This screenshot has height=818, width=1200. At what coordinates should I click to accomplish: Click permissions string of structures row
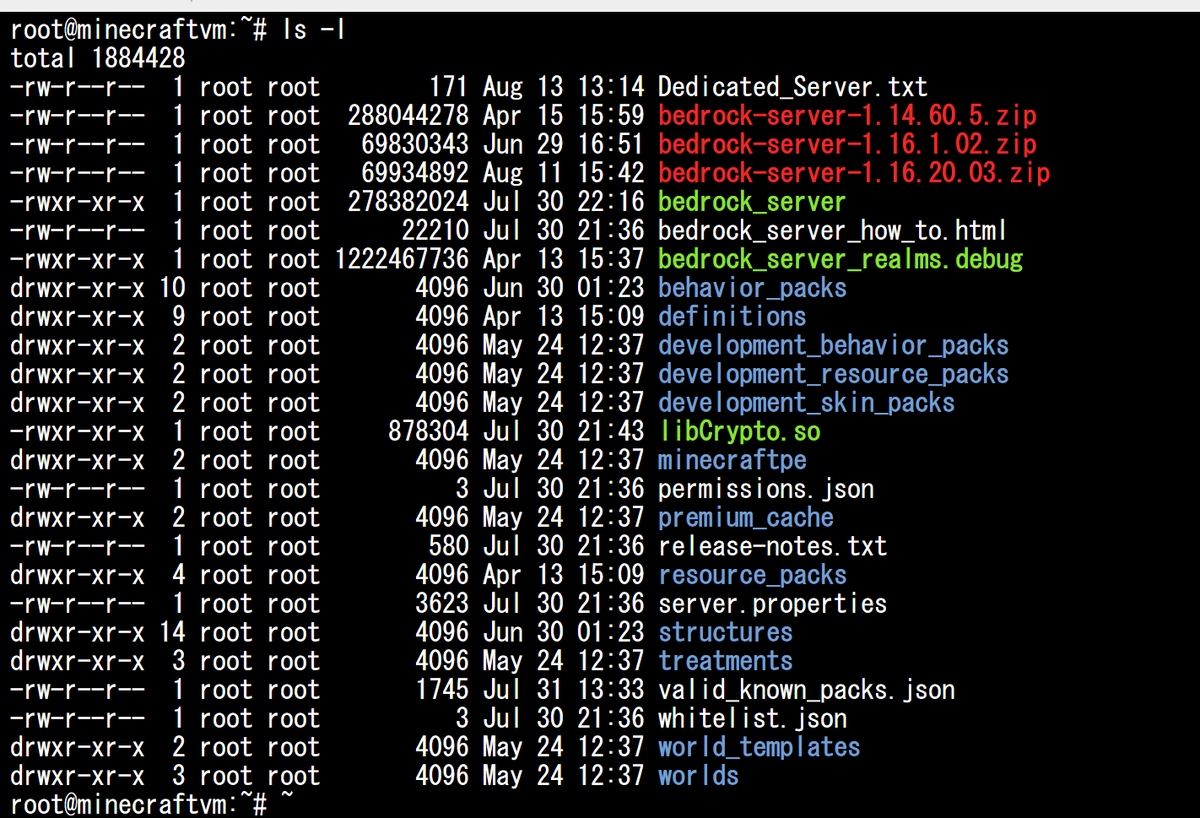(x=77, y=634)
